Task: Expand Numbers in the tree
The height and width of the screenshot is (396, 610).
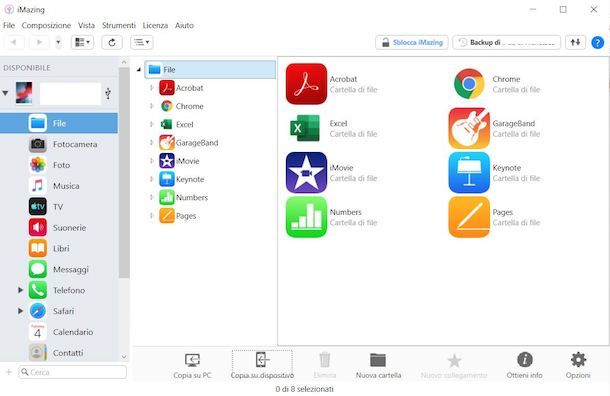Action: point(152,198)
